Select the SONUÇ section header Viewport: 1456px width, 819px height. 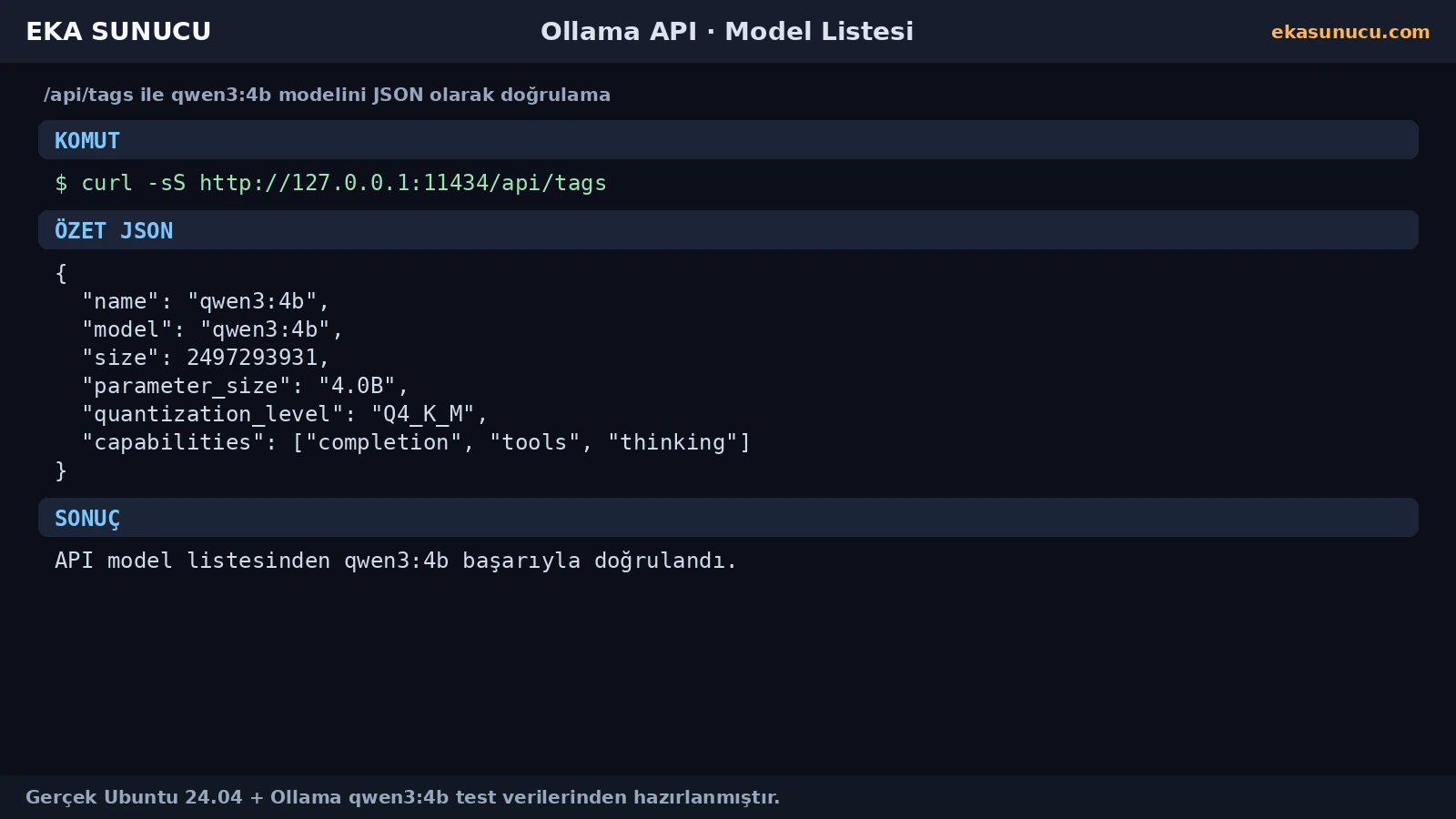click(x=728, y=518)
